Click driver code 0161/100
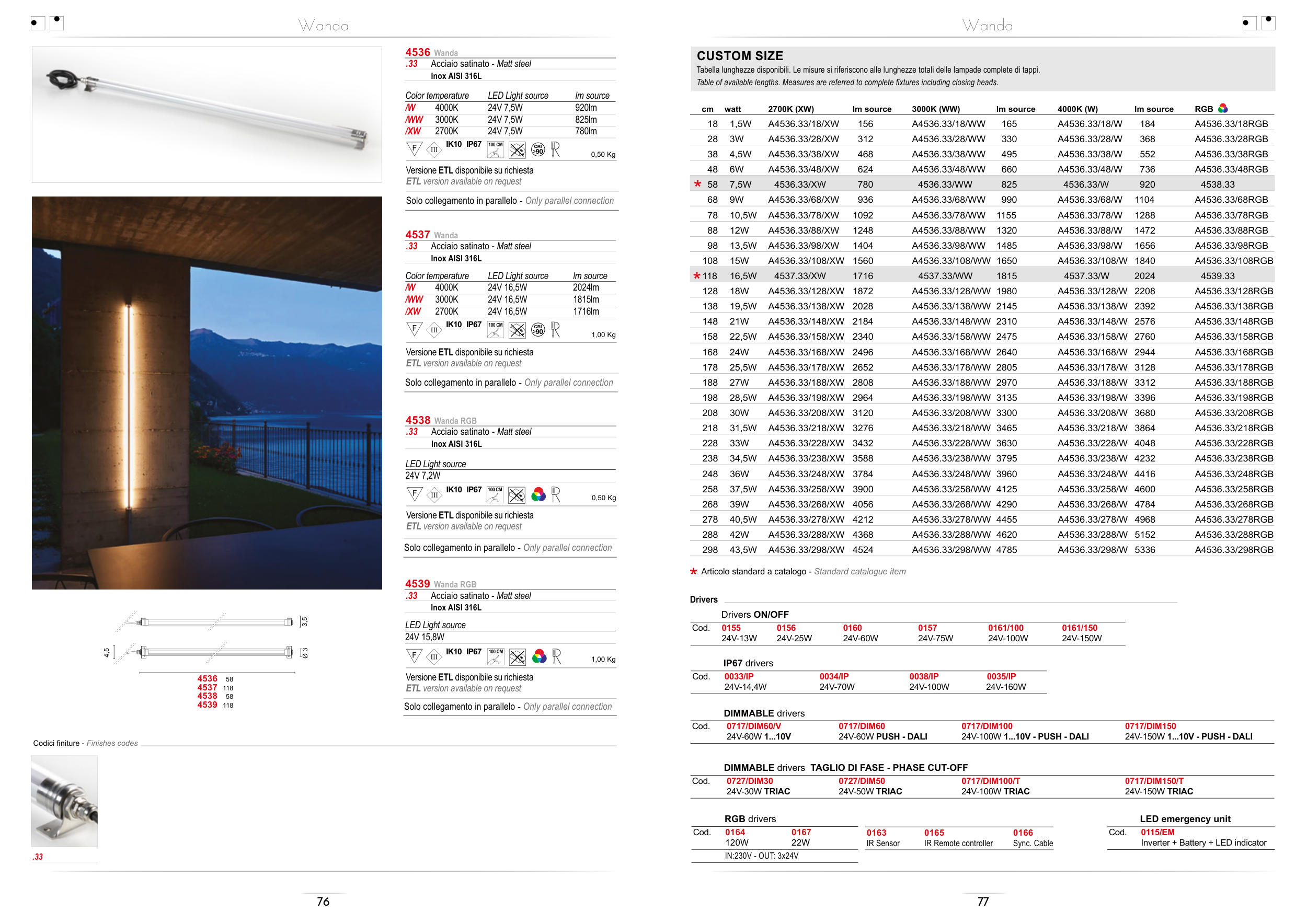This screenshot has width=1307, height=924. [x=1005, y=628]
